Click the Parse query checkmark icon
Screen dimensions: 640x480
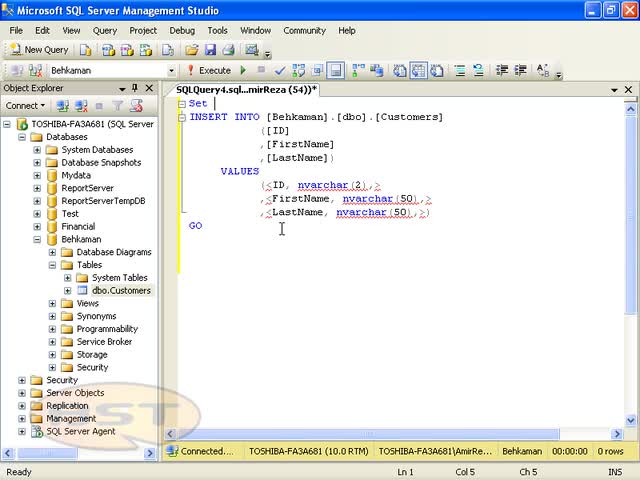(x=281, y=70)
